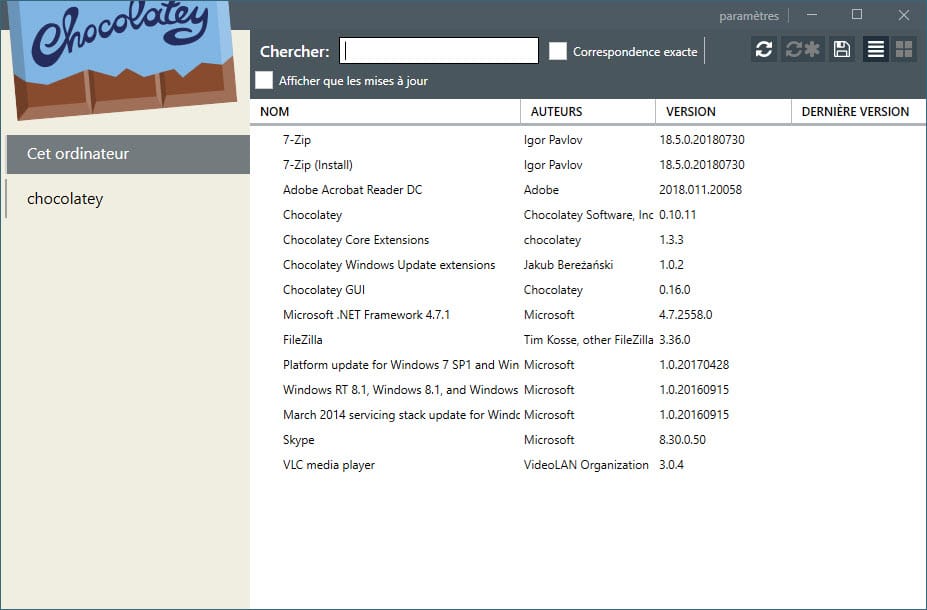Viewport: 927px width, 610px height.
Task: Click version 2018.011.20058 cell
Action: point(701,190)
